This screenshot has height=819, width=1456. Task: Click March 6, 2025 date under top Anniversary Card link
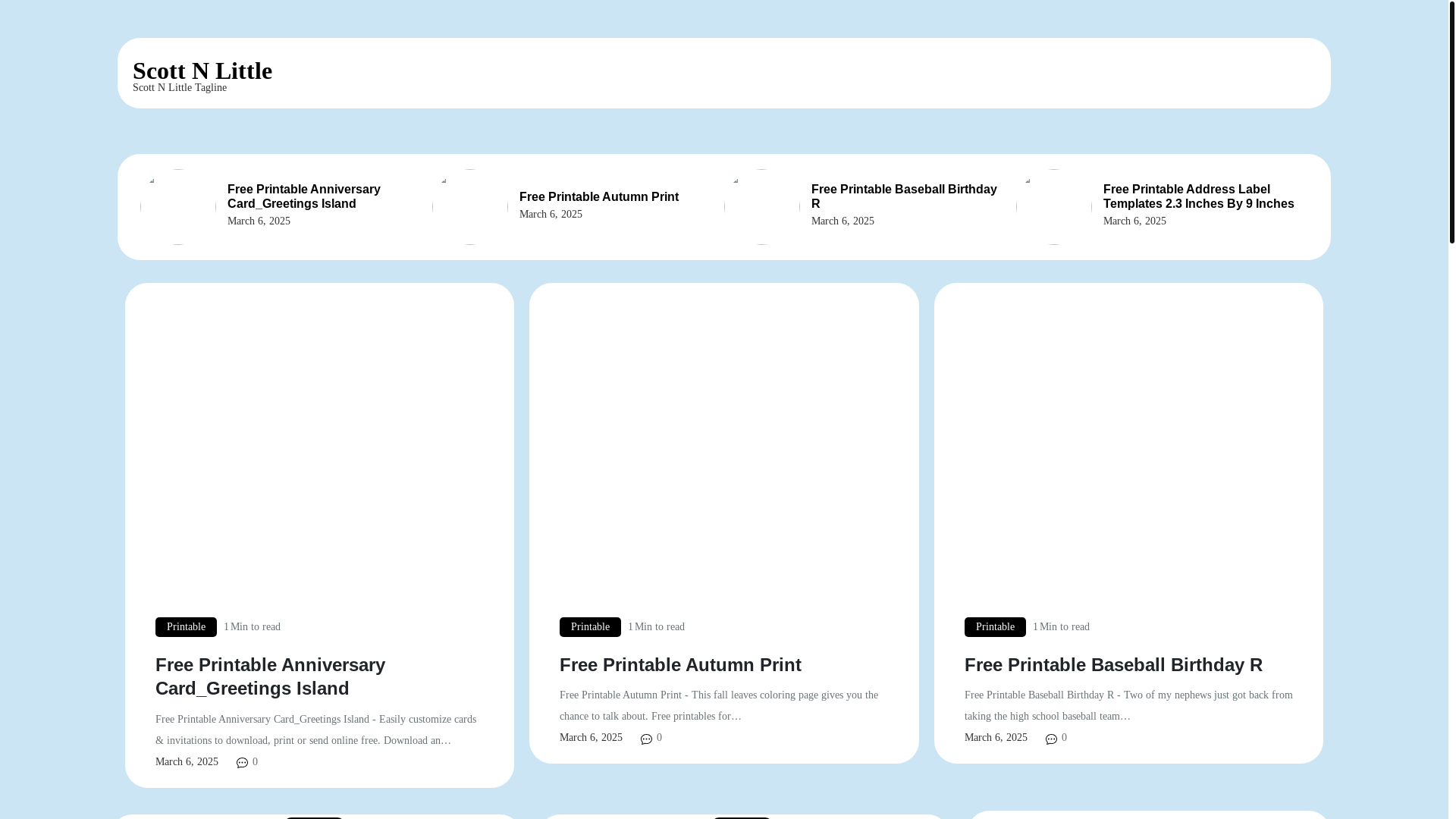click(259, 221)
